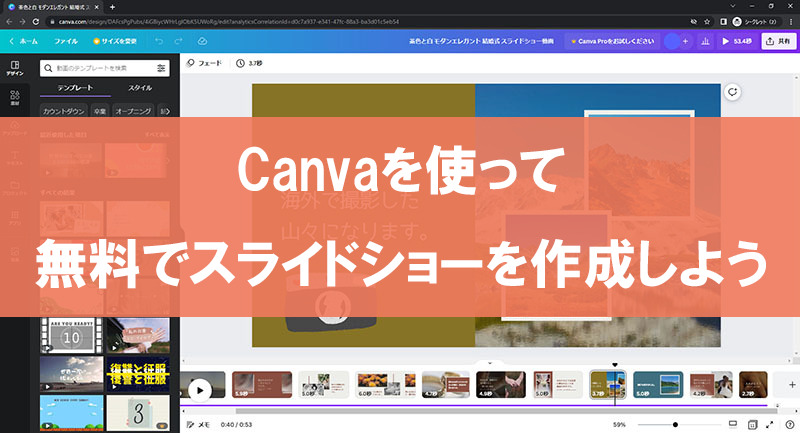This screenshot has width=800, height=433.
Task: Adjust the zoom slider handle
Action: pos(675,424)
